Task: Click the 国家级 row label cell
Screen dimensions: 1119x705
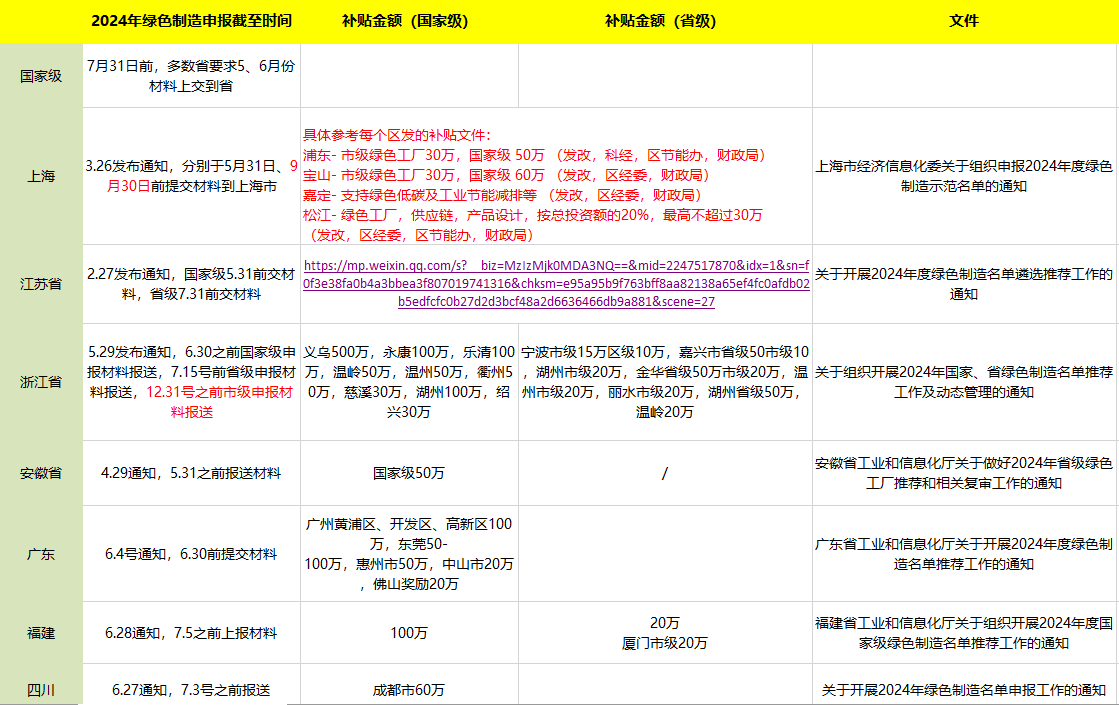Action: tap(41, 76)
